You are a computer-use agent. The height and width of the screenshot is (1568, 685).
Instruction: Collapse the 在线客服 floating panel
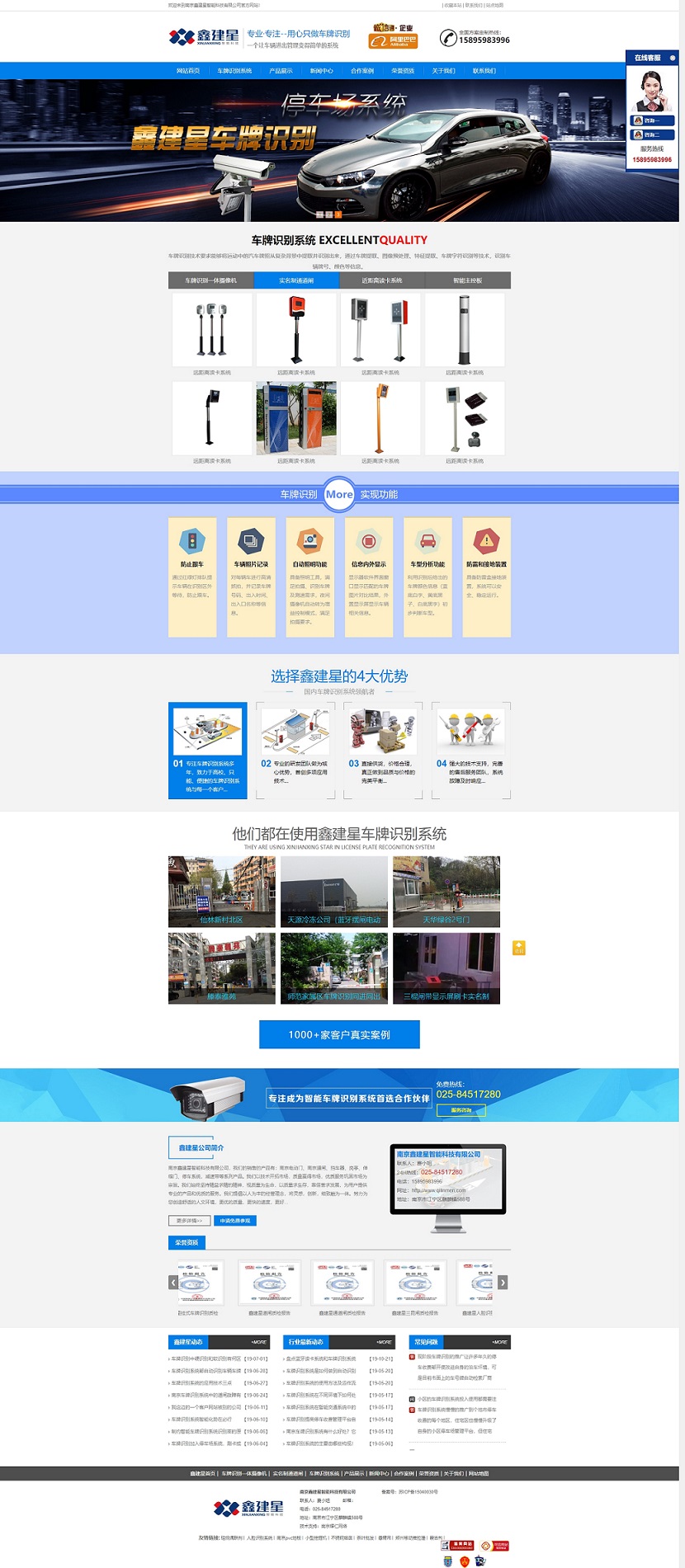(672, 58)
